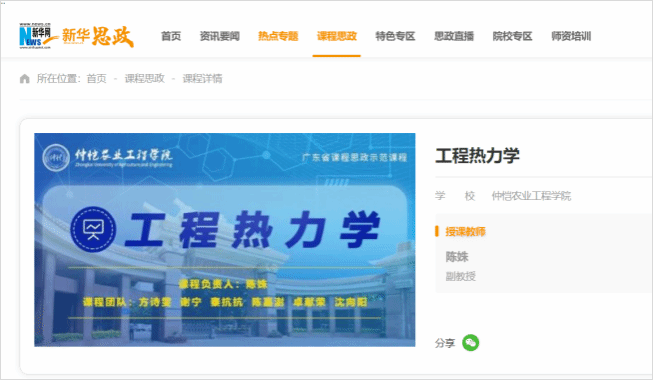Click the 首页 breadcrumb link
The image size is (654, 380).
click(x=96, y=78)
